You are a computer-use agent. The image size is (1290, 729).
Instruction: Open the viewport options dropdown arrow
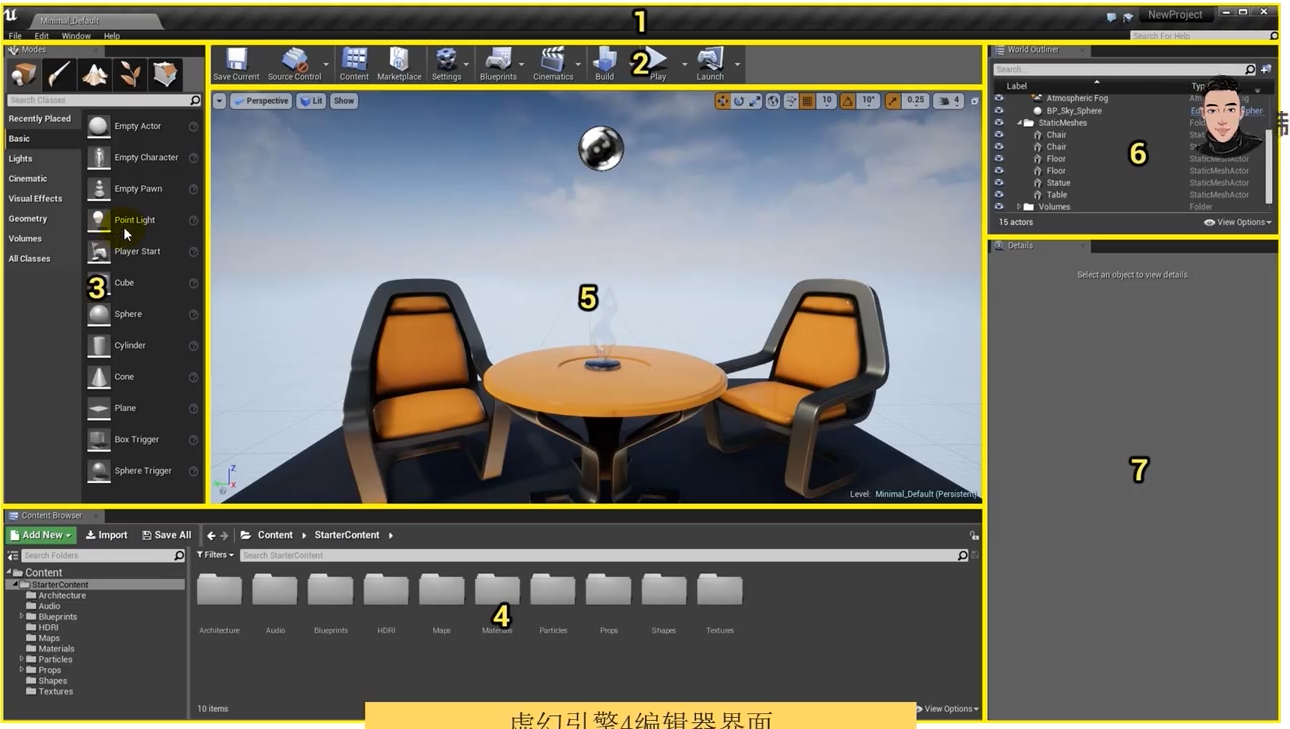tap(219, 101)
